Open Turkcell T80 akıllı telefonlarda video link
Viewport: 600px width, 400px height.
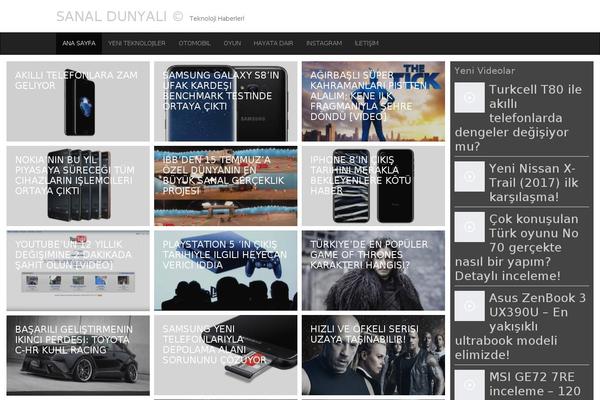[x=518, y=118]
